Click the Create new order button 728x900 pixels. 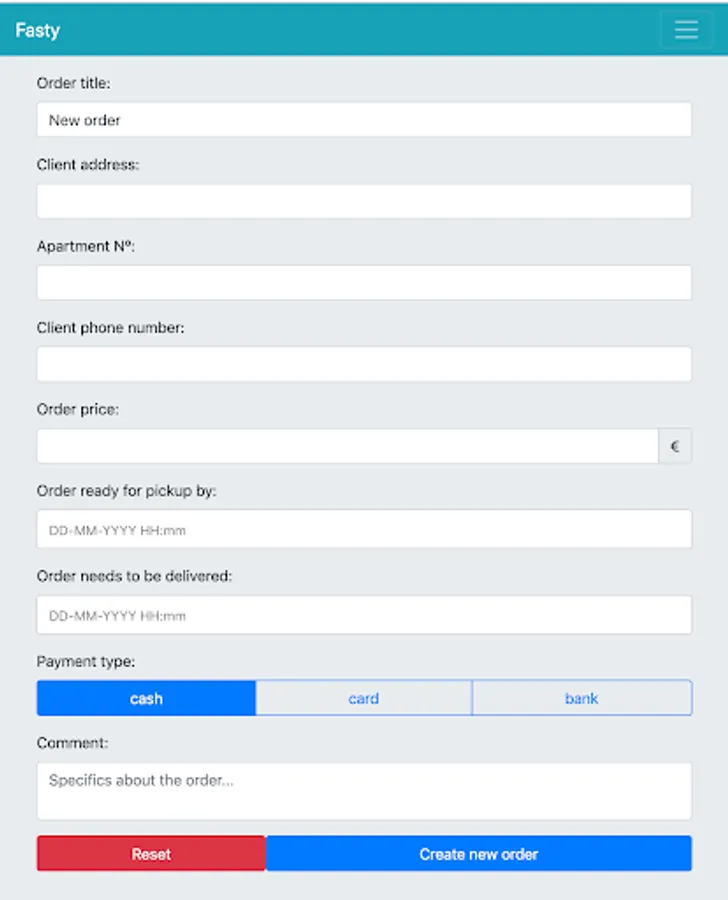point(478,854)
